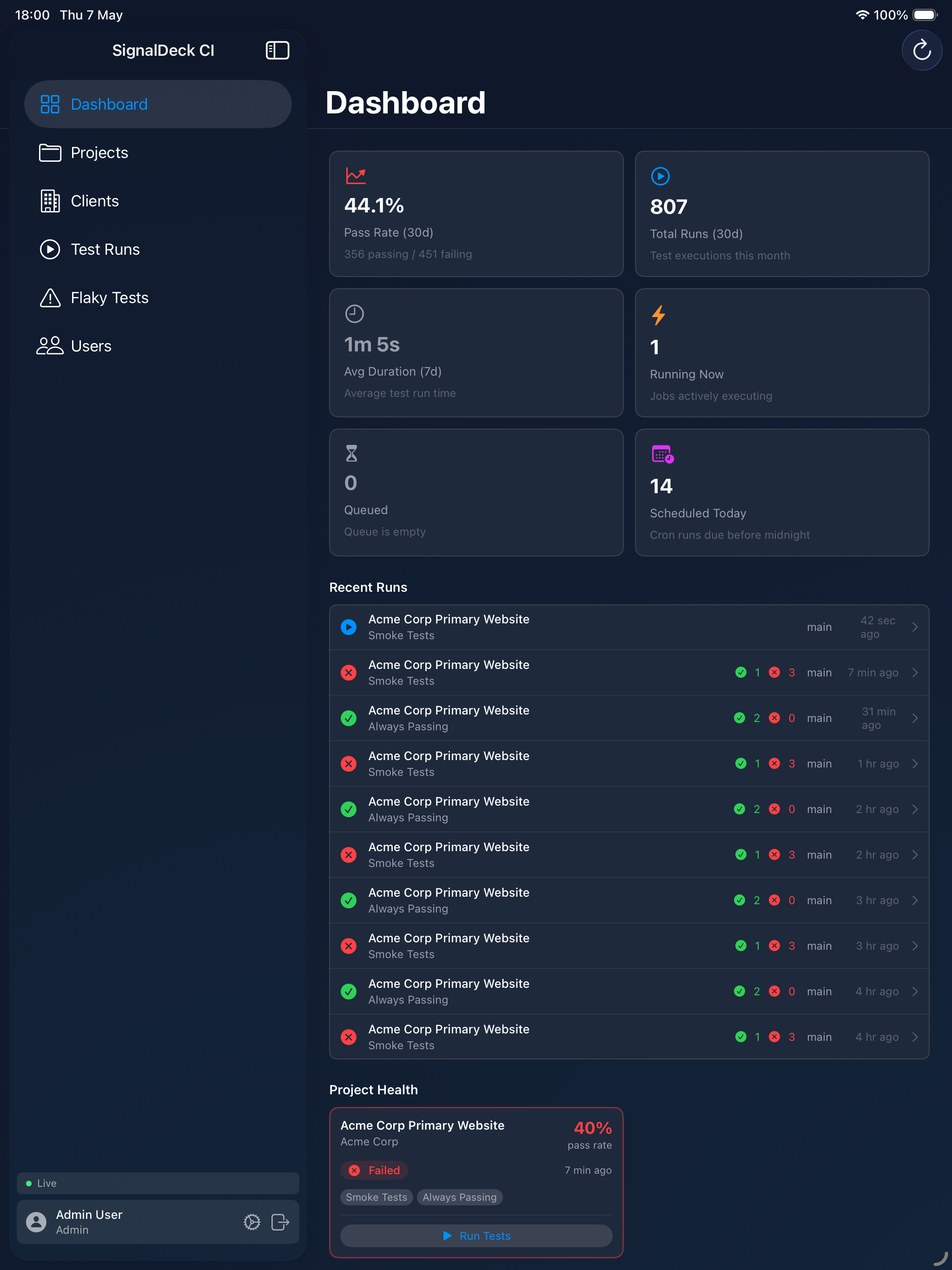Click the sign-out icon
The image size is (952, 1270).
click(x=280, y=1222)
